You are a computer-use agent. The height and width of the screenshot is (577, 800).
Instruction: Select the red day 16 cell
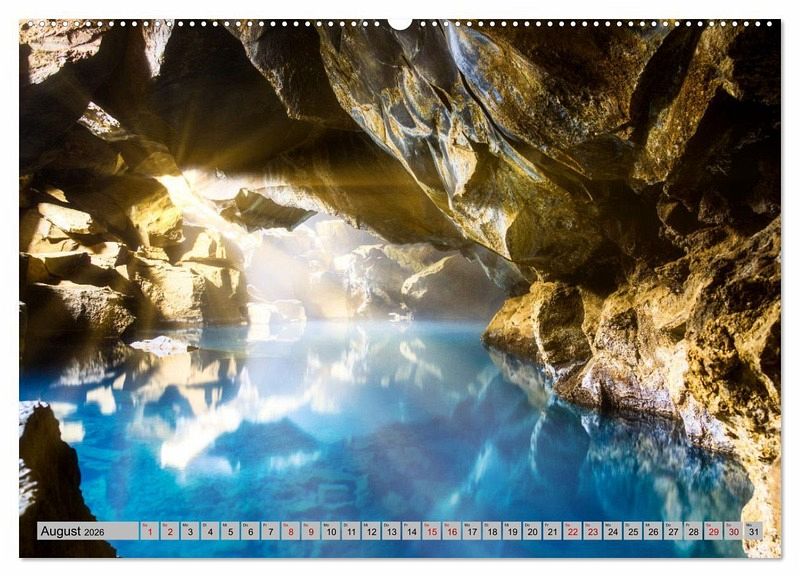tap(452, 531)
